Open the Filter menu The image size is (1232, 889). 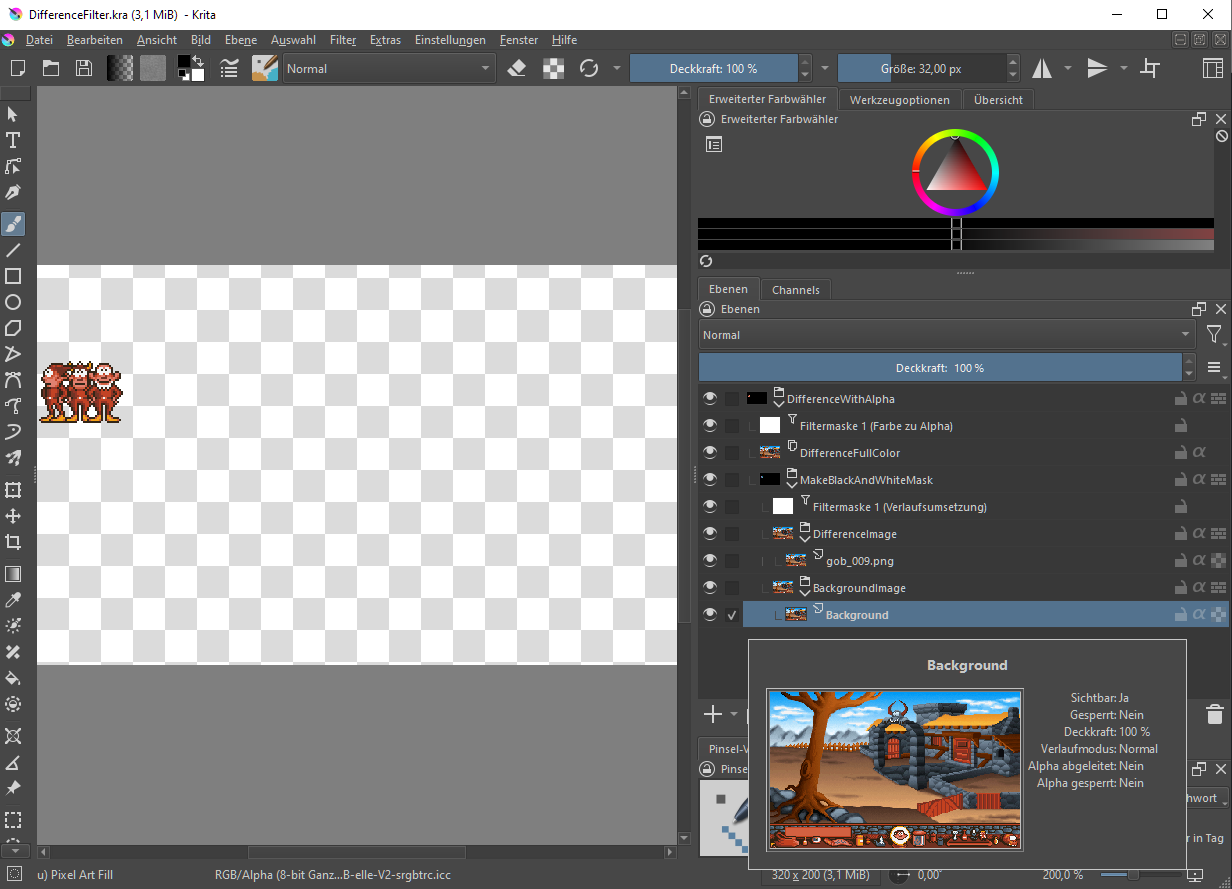pos(343,40)
